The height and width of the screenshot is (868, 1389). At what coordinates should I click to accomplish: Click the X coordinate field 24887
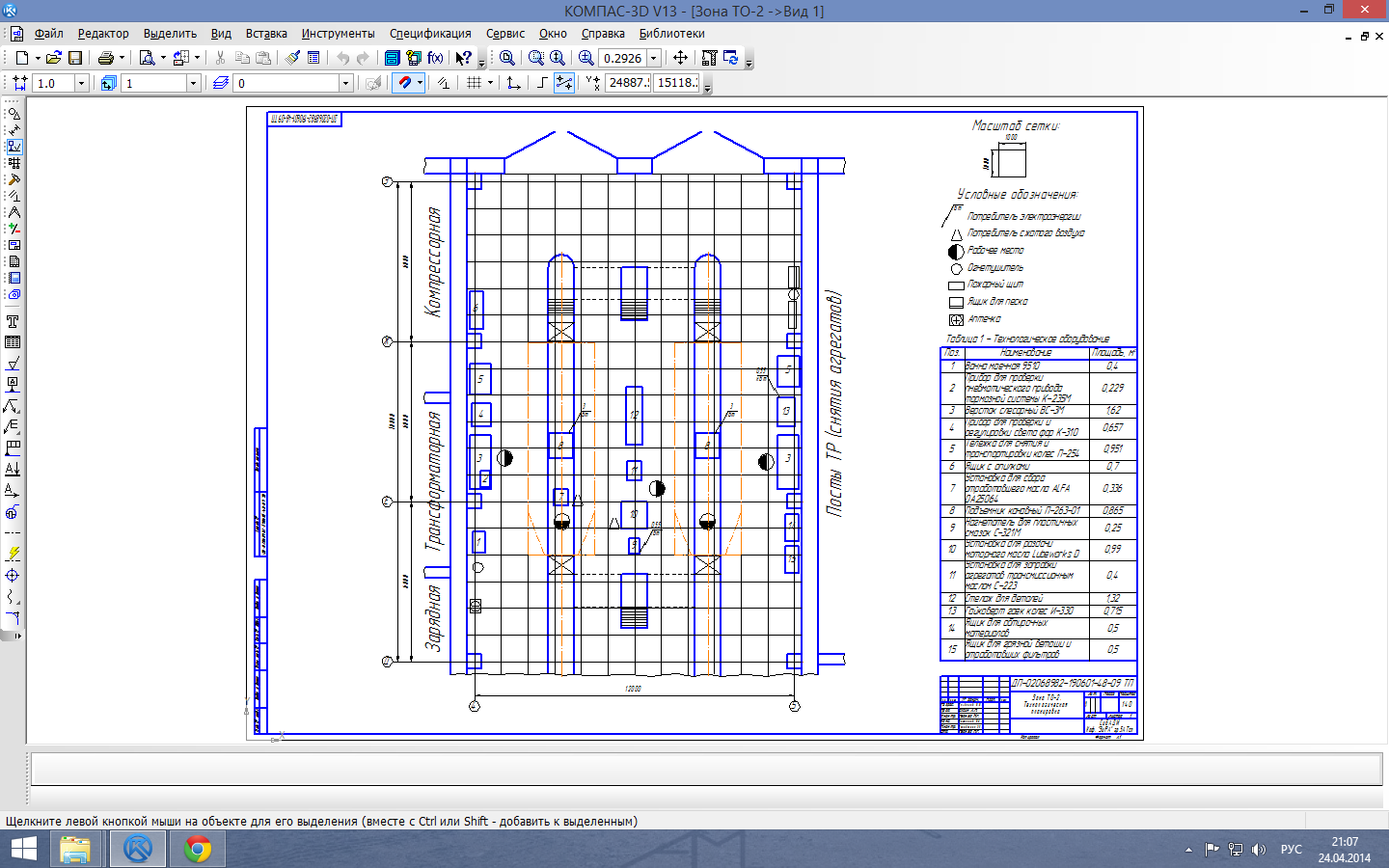[x=628, y=83]
